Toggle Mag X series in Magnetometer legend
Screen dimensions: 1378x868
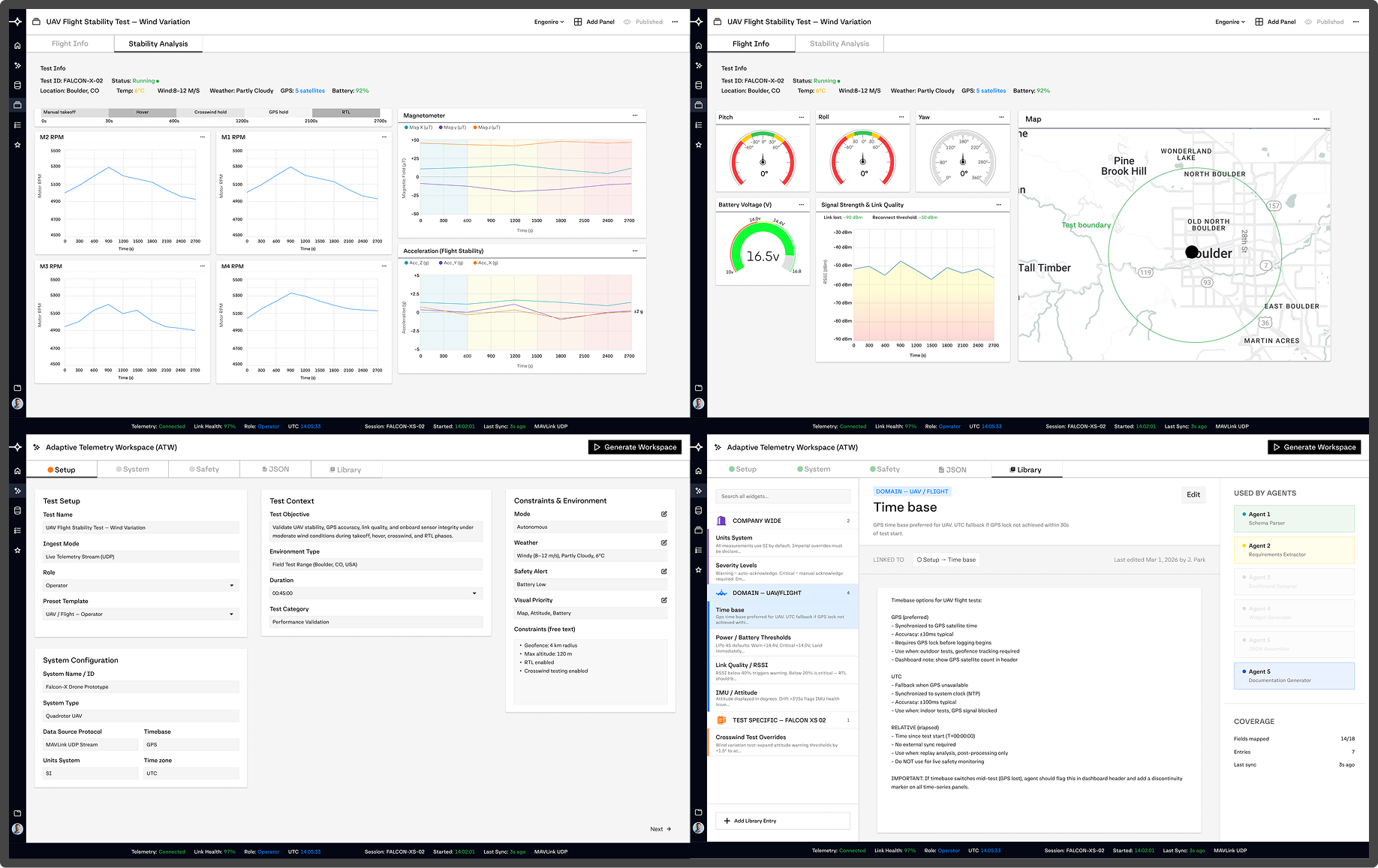(x=420, y=128)
